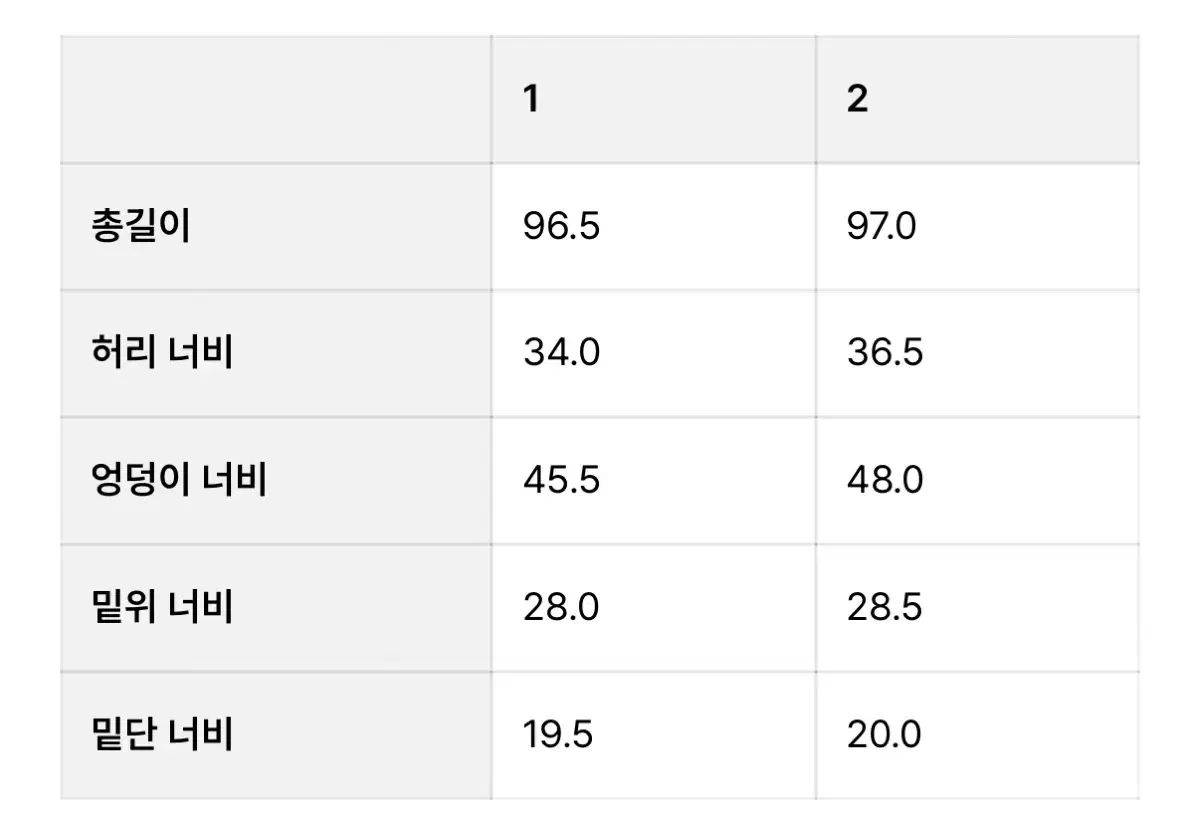Click the size 1 column header
The image size is (1200, 835).
pyautogui.click(x=531, y=99)
